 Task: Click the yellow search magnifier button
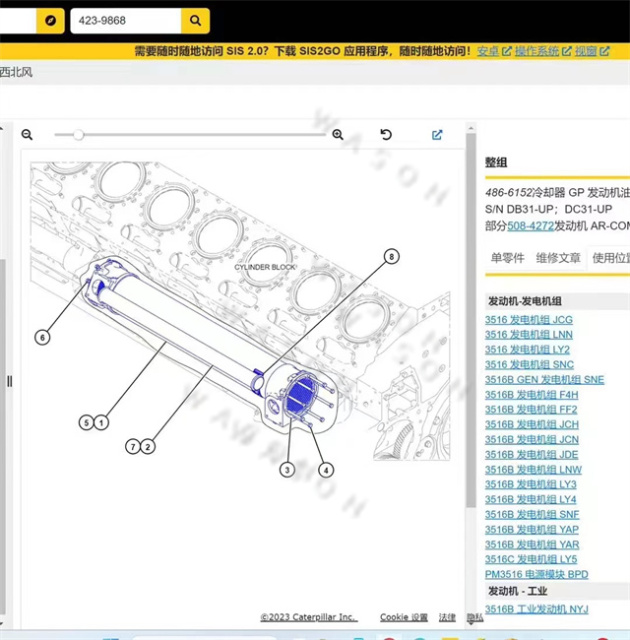[x=196, y=20]
